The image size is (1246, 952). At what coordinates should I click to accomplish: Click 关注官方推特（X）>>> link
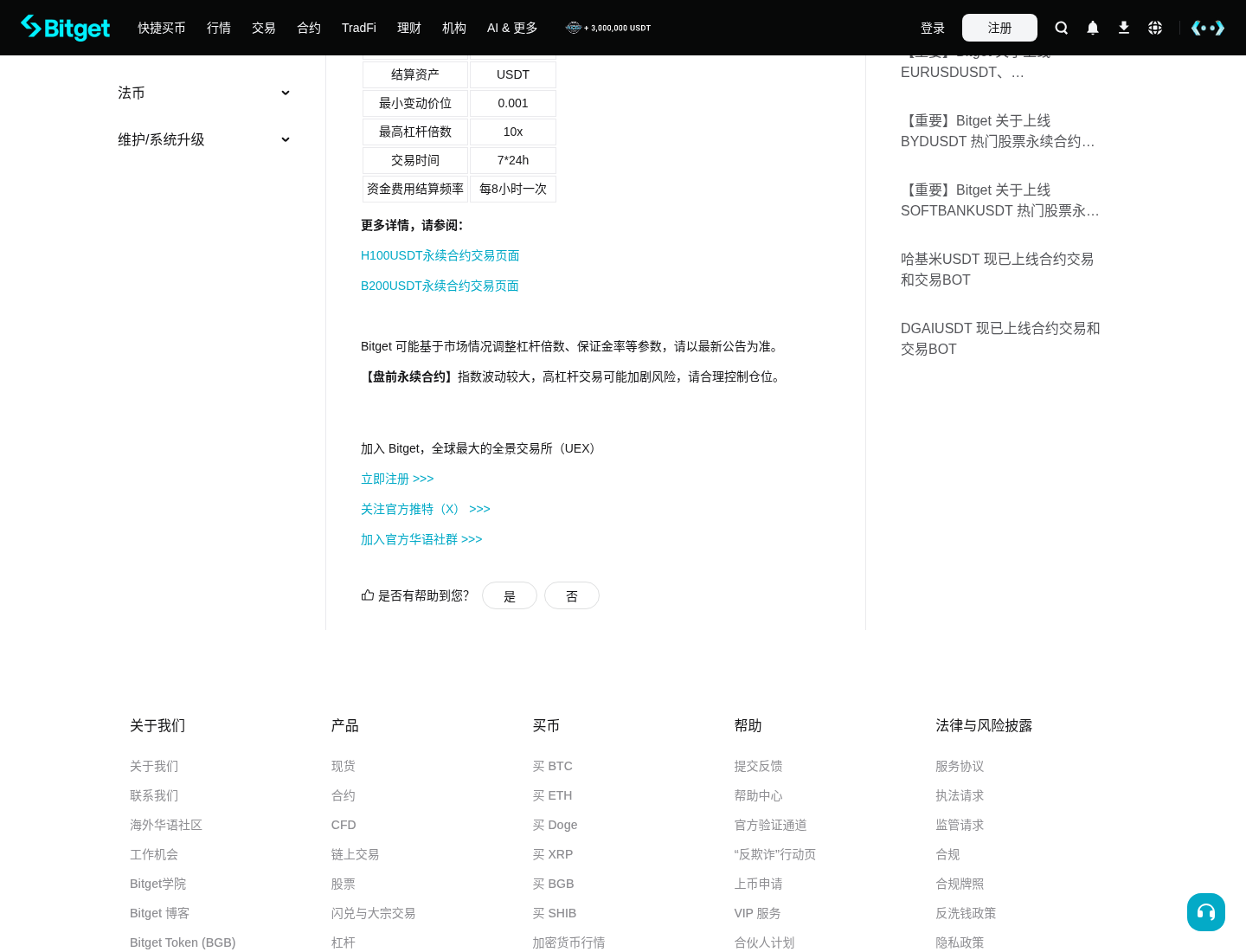click(x=426, y=509)
